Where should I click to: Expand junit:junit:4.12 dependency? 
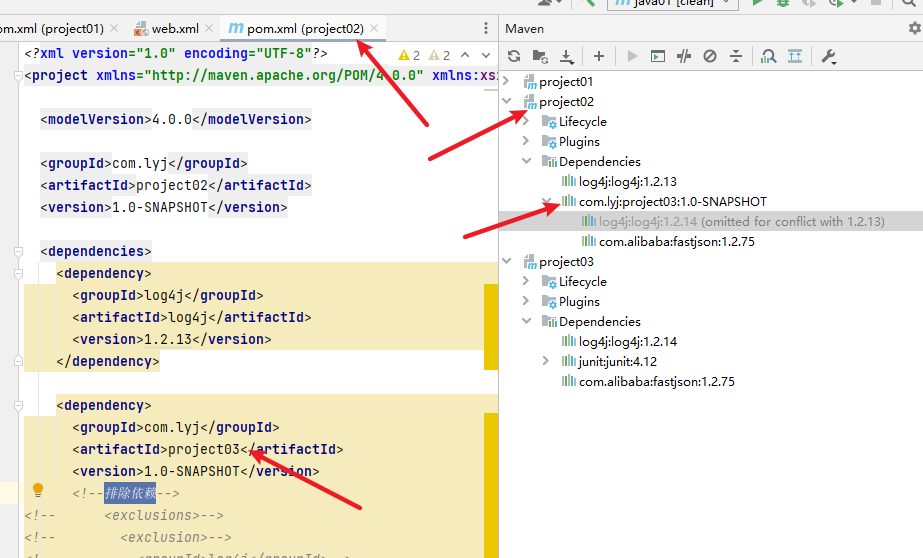click(546, 361)
